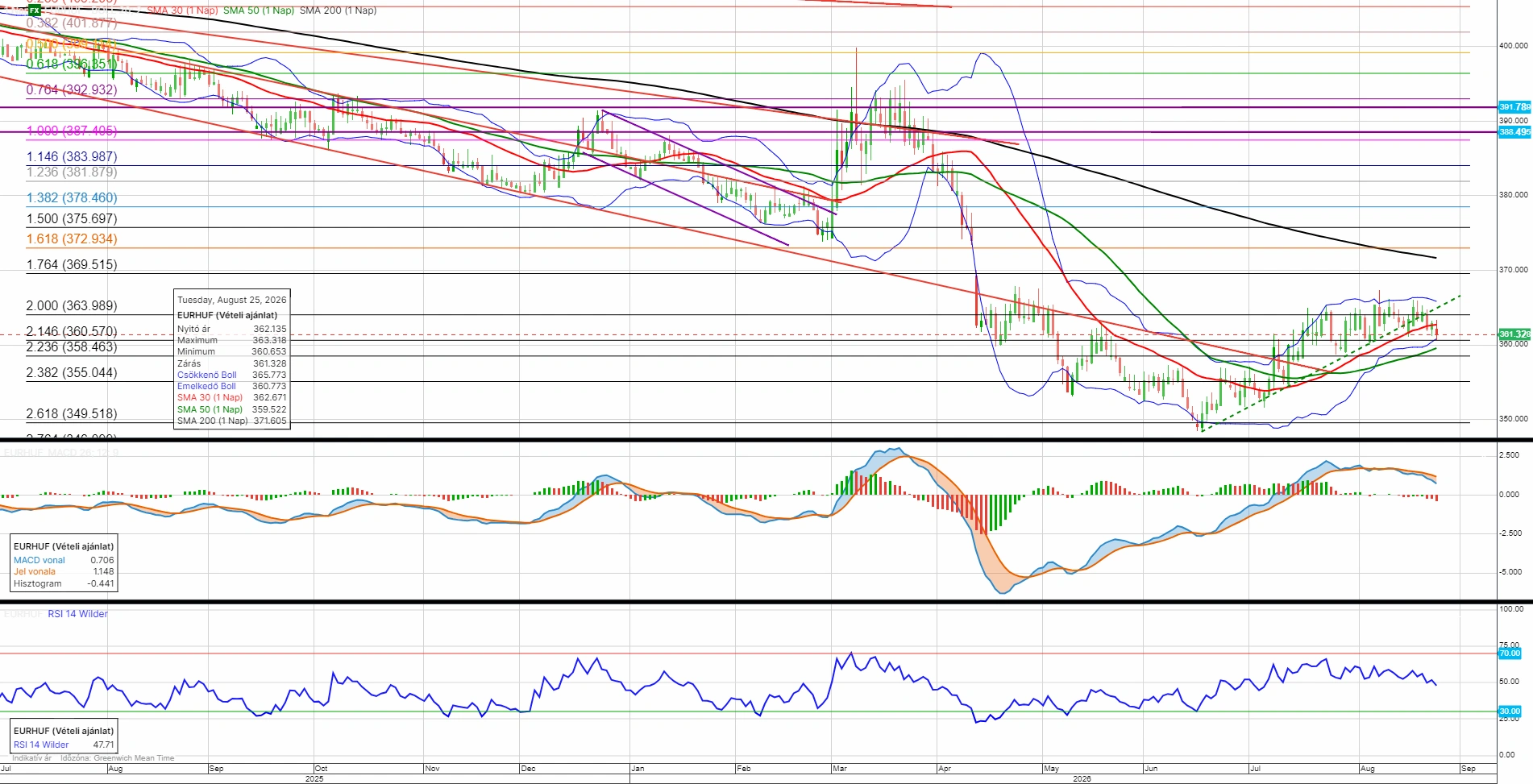Select the SMA 50 (1 Nap) label in the top legend
Viewport: 1533px width, 784px height.
point(259,10)
